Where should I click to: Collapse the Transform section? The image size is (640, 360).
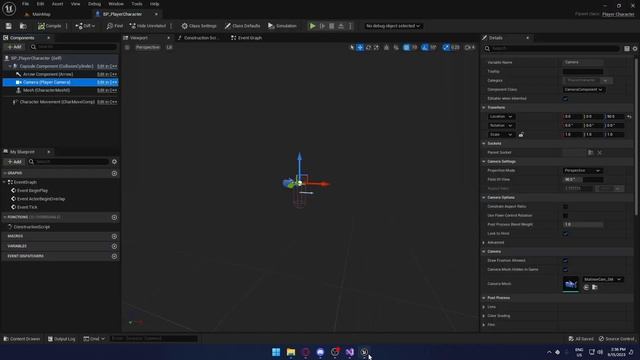point(484,107)
